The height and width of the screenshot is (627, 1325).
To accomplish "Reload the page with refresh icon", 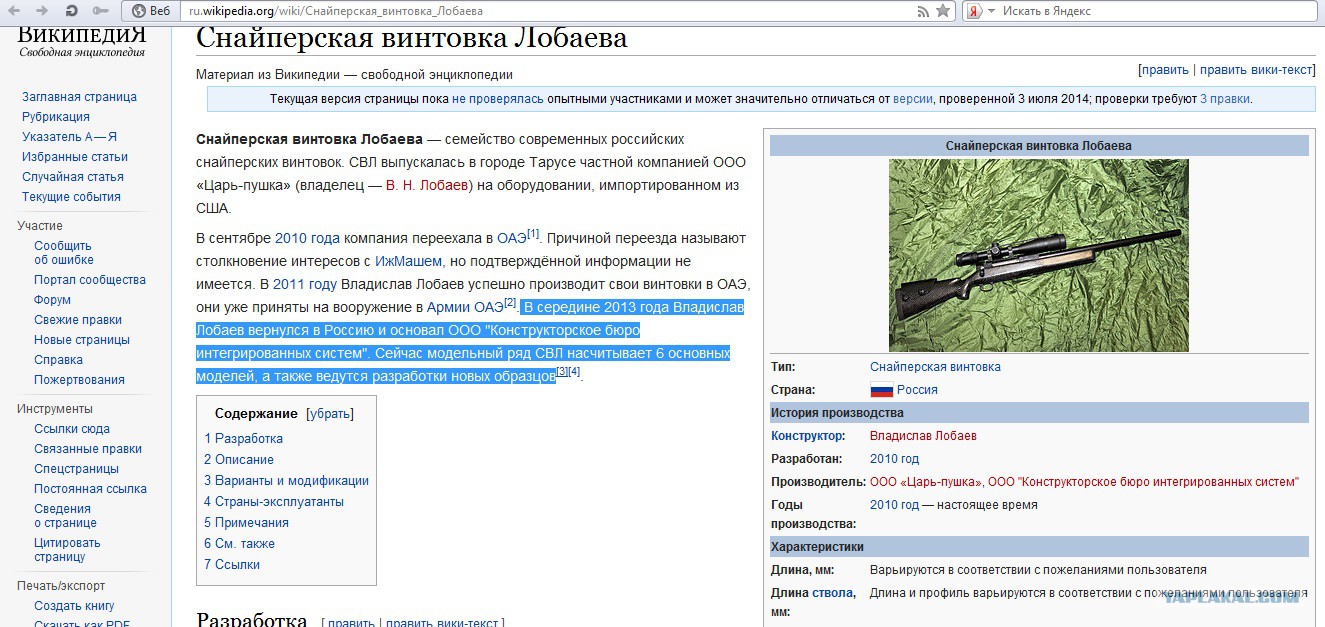I will tap(71, 10).
